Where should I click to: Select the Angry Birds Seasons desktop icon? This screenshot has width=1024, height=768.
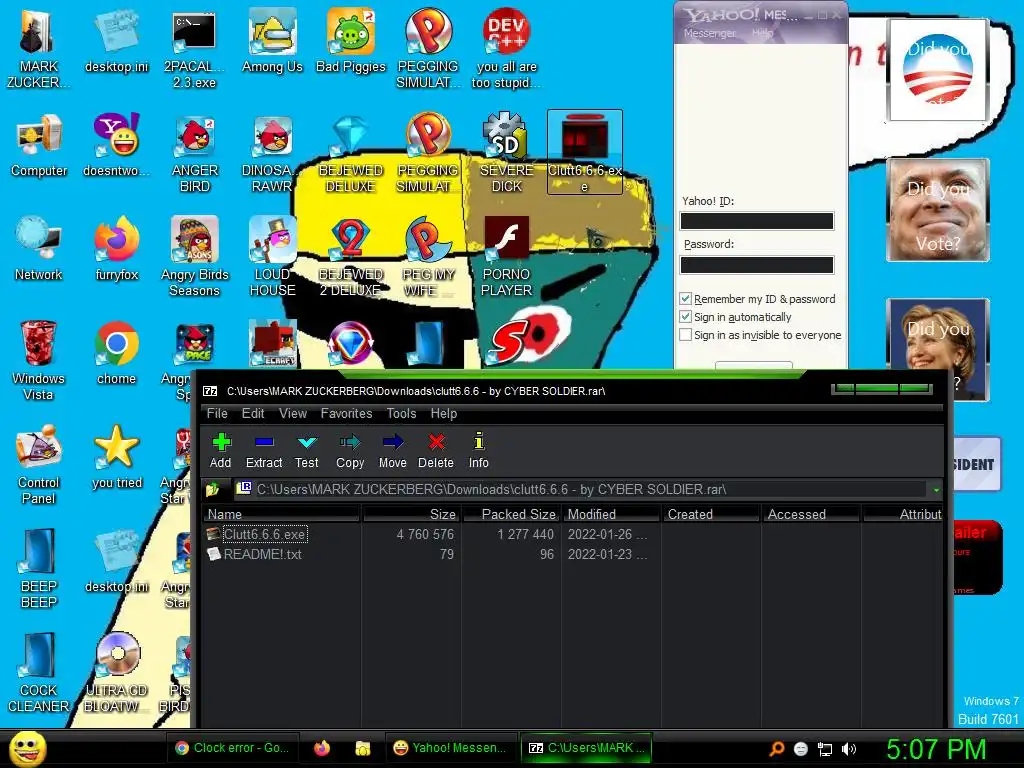coord(195,257)
